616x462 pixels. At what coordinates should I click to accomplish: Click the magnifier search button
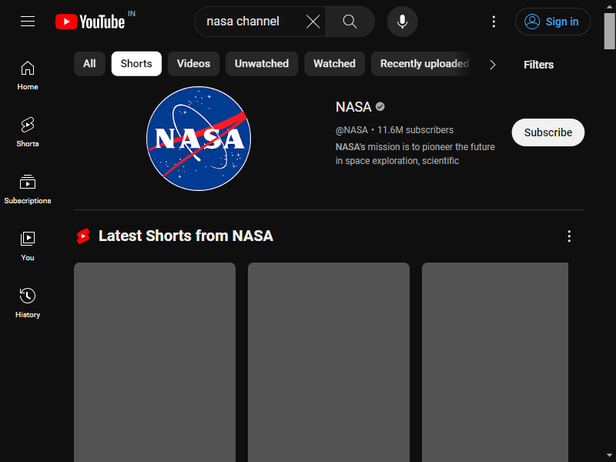pos(350,22)
